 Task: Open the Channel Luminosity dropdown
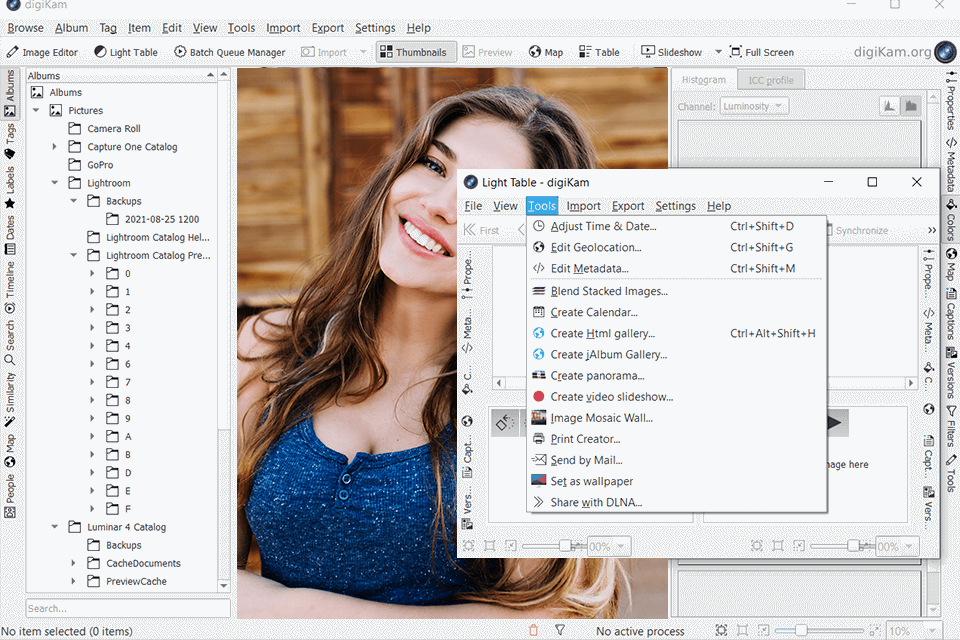coord(753,106)
